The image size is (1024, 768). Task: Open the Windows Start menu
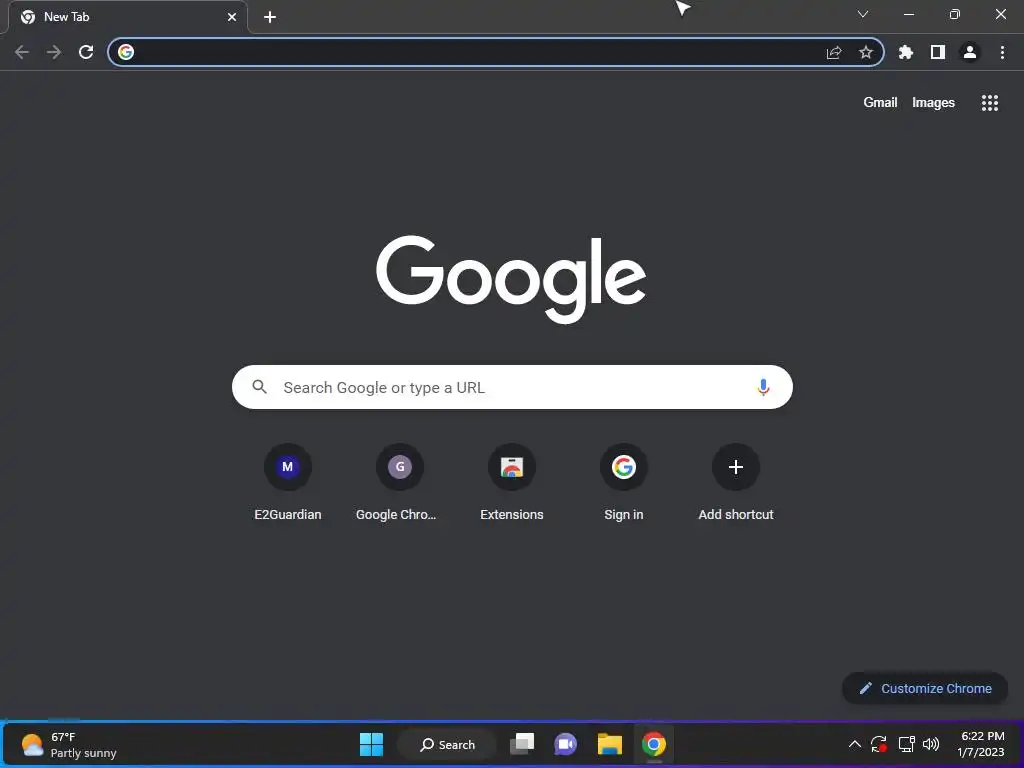(x=372, y=744)
